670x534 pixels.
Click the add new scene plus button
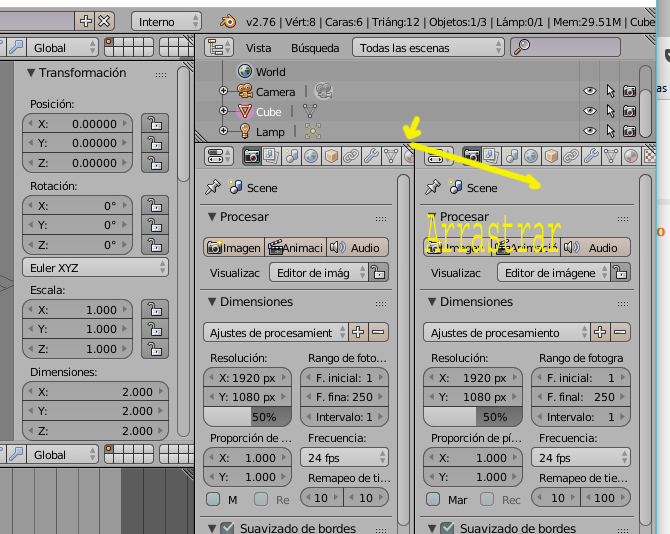pos(85,21)
